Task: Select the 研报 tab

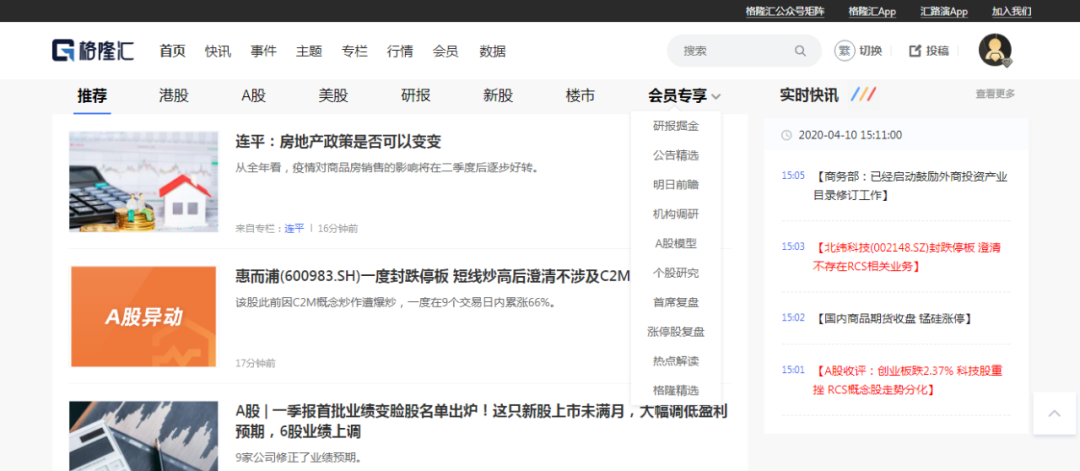Action: [416, 96]
